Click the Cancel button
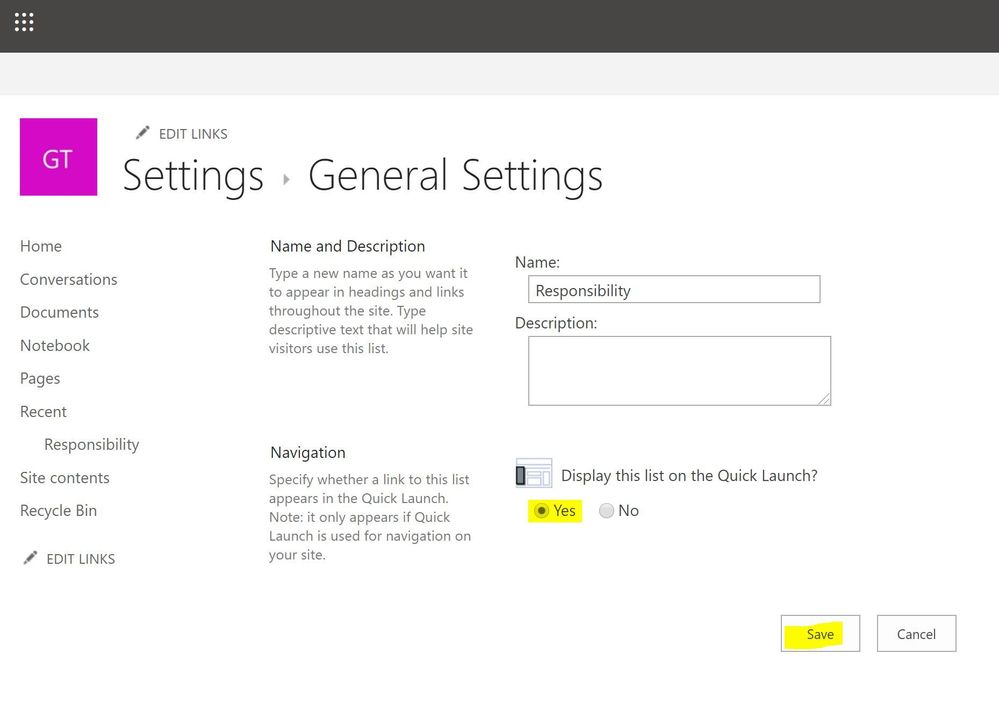The width and height of the screenshot is (999, 703). tap(916, 634)
